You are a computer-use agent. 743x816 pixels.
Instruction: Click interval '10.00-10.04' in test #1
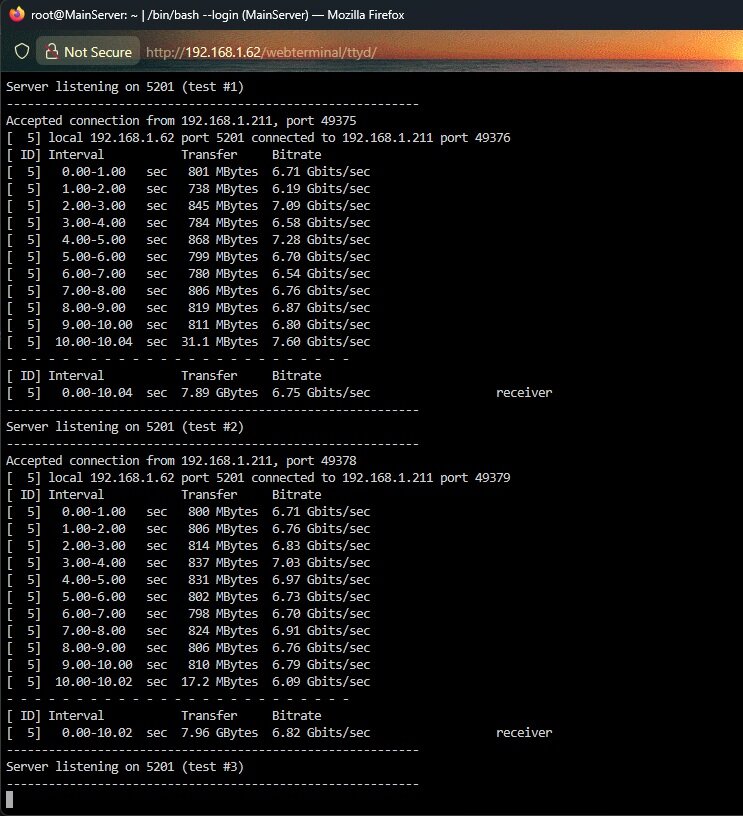[94, 342]
